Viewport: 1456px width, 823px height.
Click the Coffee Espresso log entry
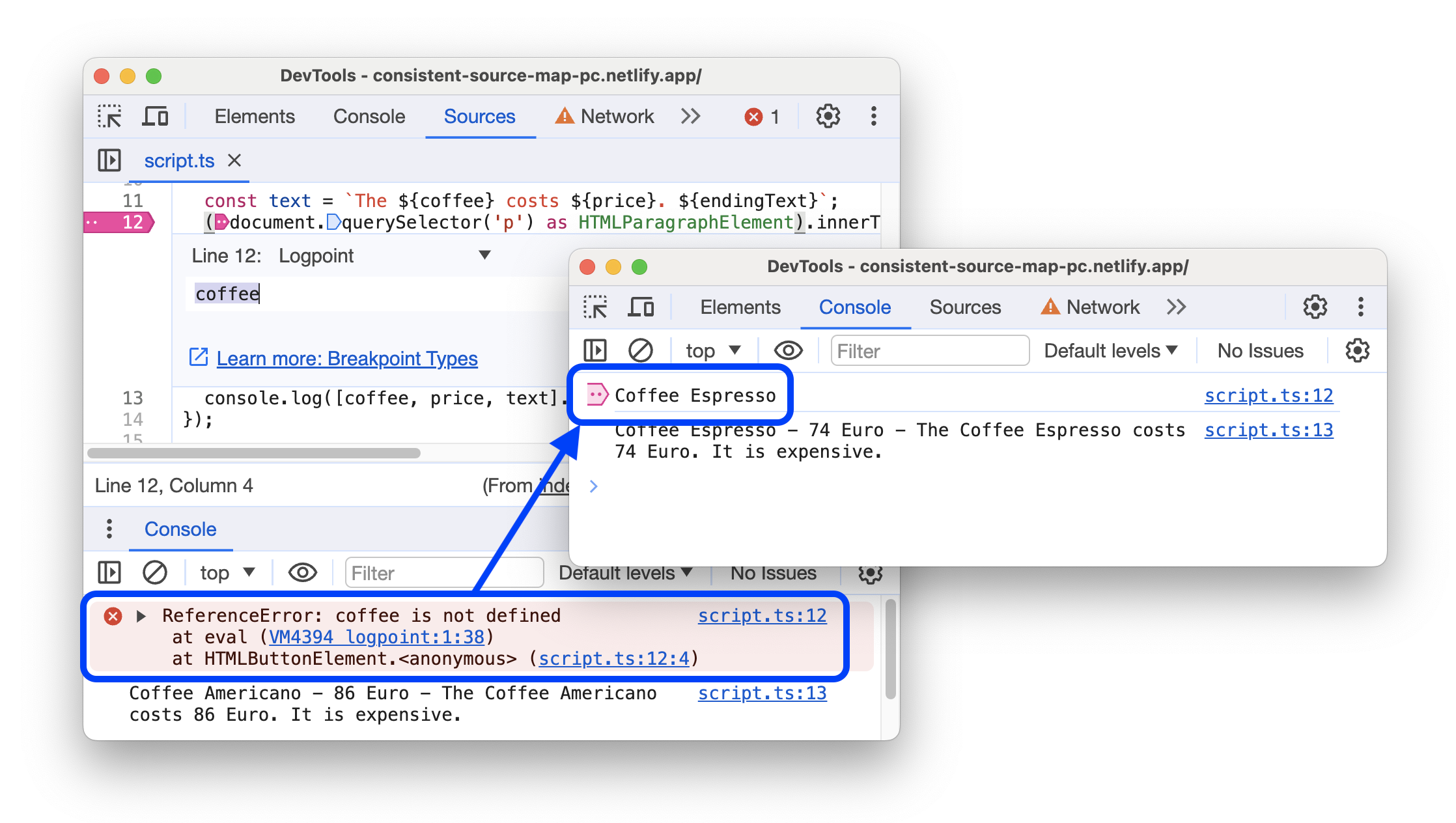click(x=694, y=394)
